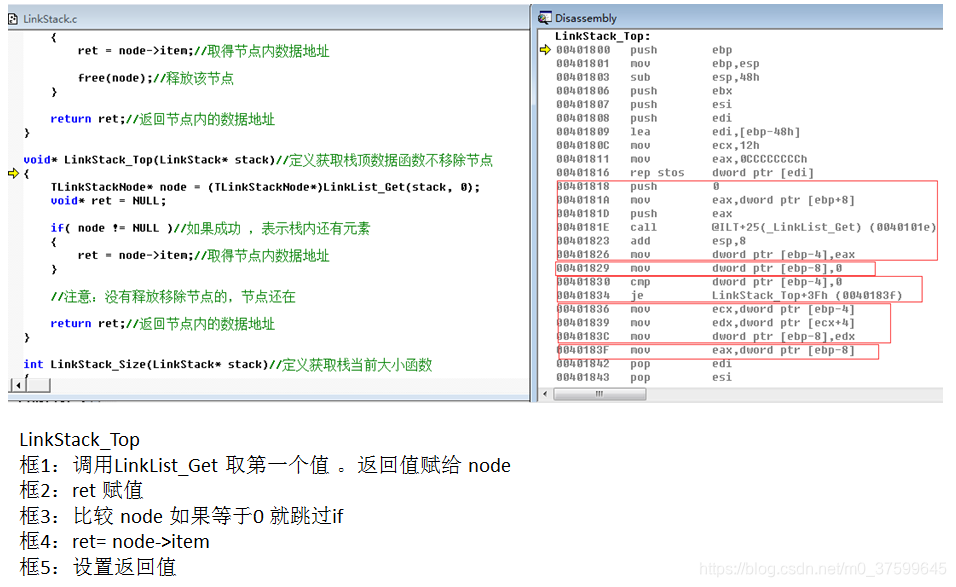Click left scroll arrow of Disassembly scrollbar
This screenshot has height=587, width=956.
[x=545, y=394]
